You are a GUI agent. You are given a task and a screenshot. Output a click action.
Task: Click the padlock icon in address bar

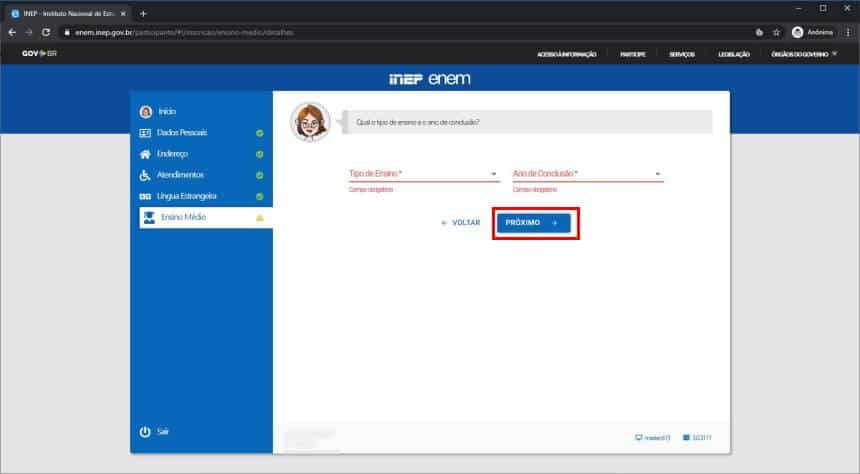coord(67,32)
